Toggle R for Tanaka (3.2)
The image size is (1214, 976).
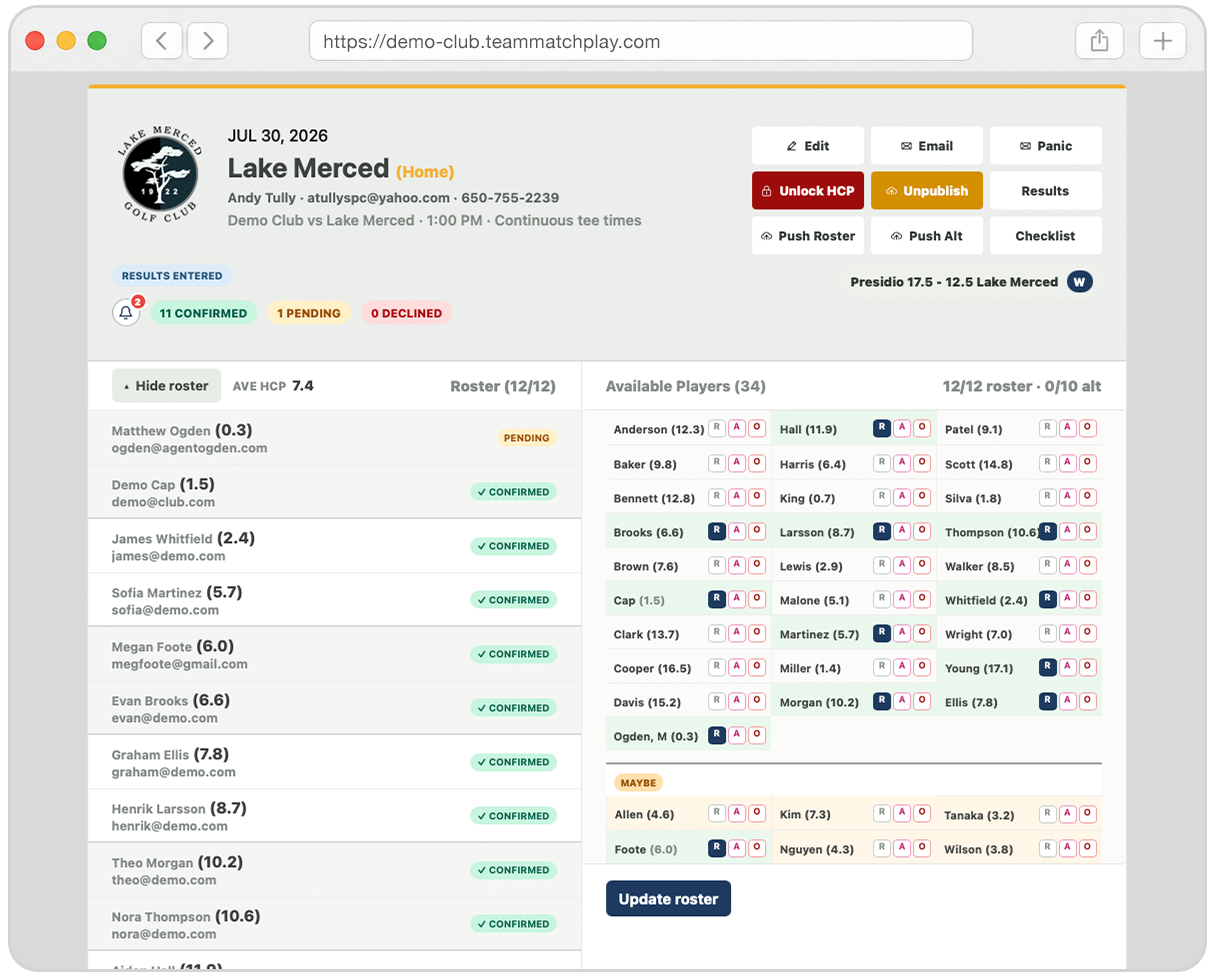(x=1048, y=814)
